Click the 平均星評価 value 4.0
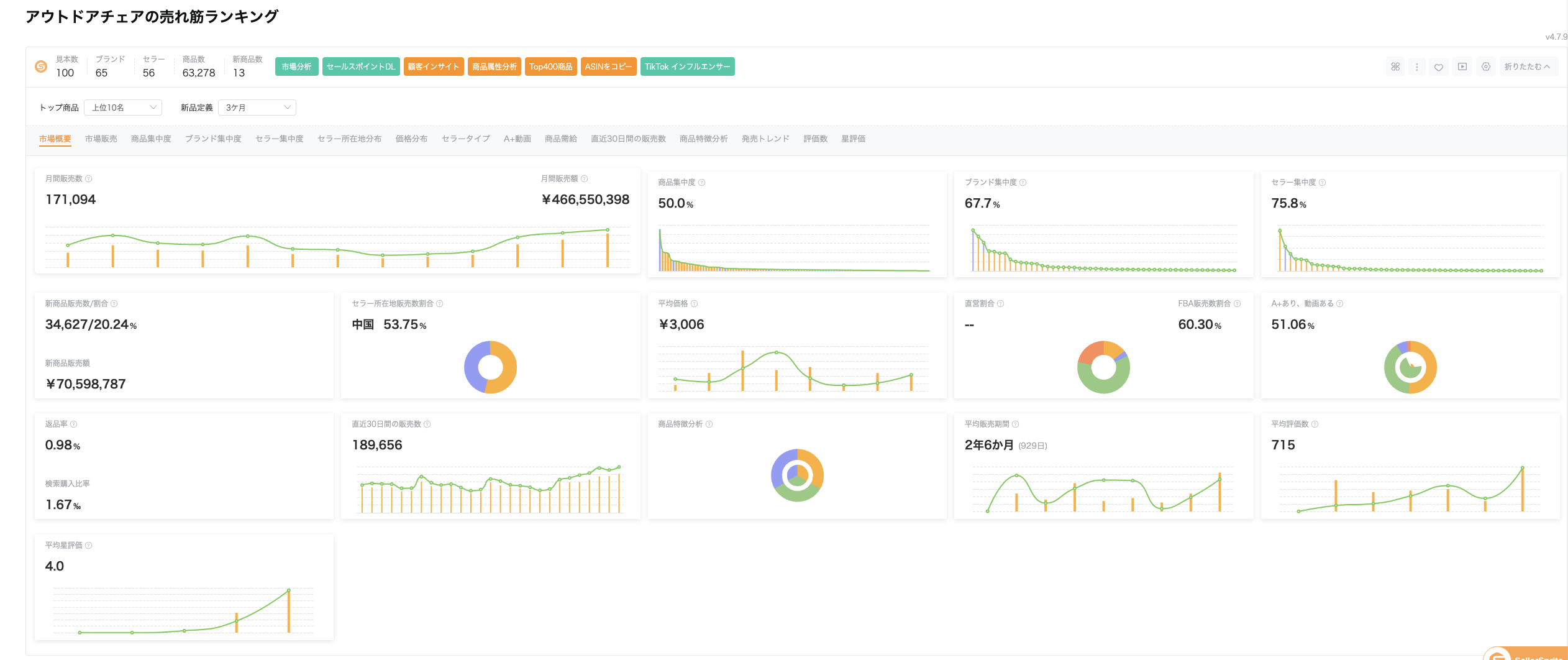 point(54,566)
